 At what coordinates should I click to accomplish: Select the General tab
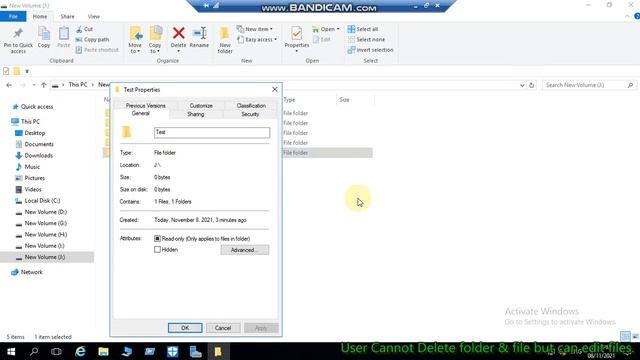point(141,113)
